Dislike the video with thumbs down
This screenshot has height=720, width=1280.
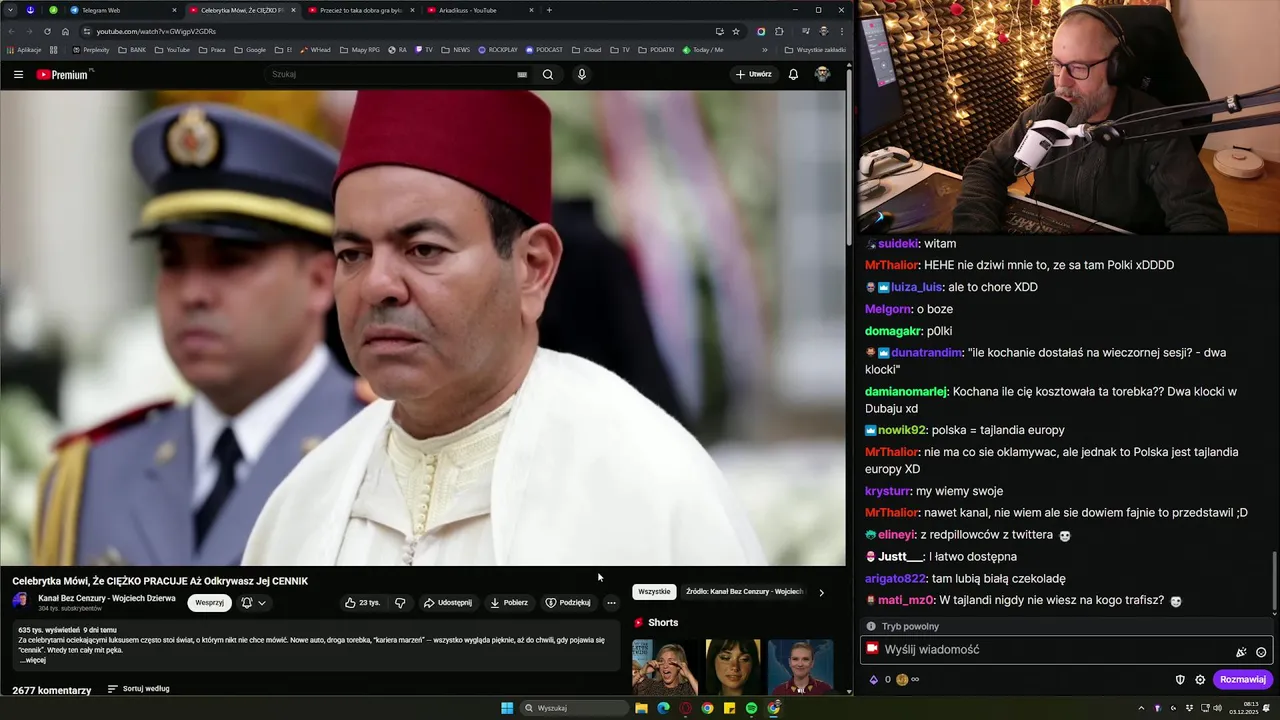tap(400, 603)
